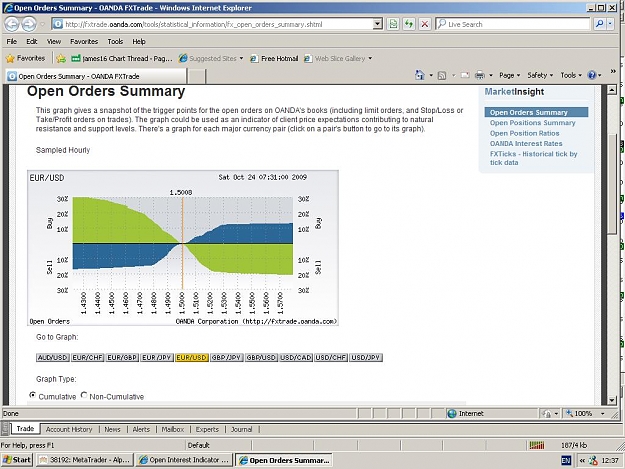Go to the EUR/USD graph

point(192,357)
